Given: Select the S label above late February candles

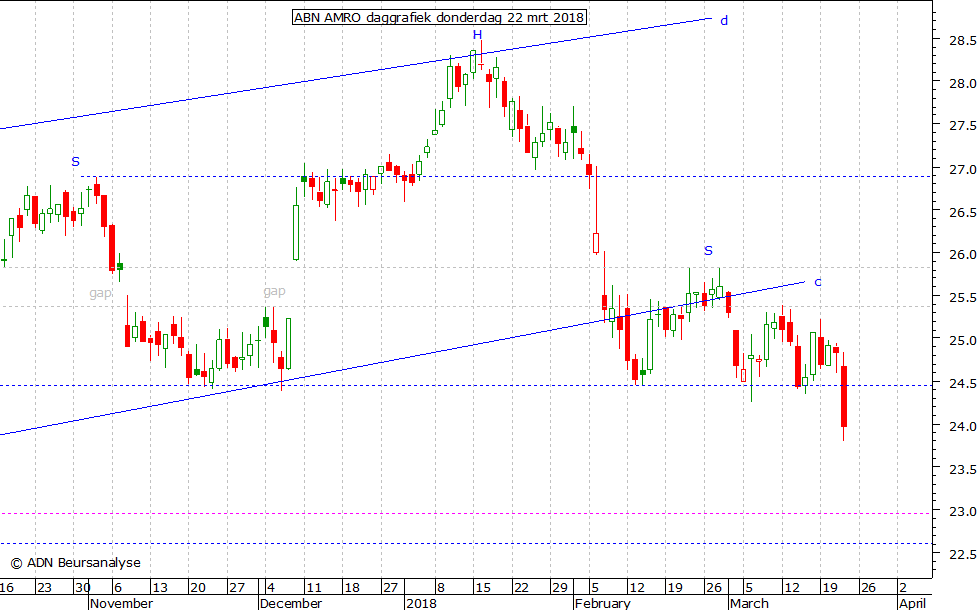Looking at the screenshot, I should click(x=708, y=251).
